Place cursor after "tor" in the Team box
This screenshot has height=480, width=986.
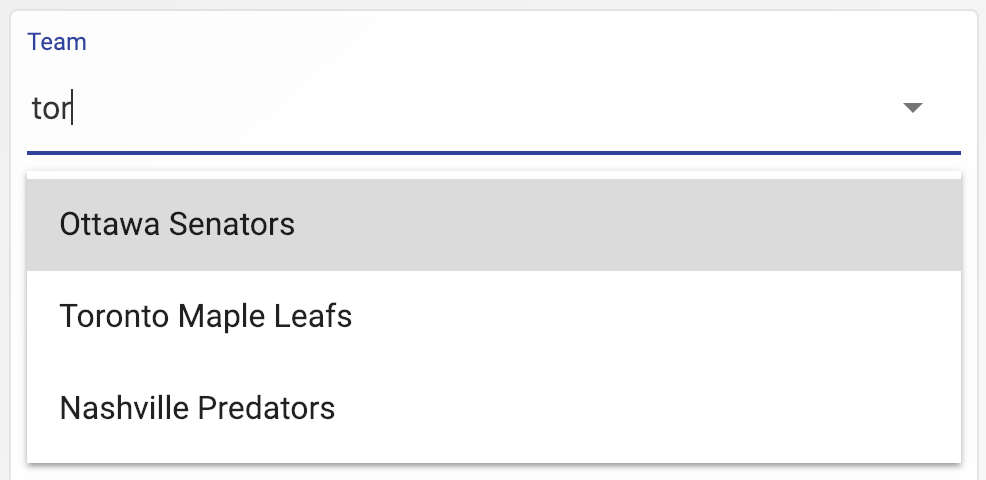pyautogui.click(x=74, y=108)
